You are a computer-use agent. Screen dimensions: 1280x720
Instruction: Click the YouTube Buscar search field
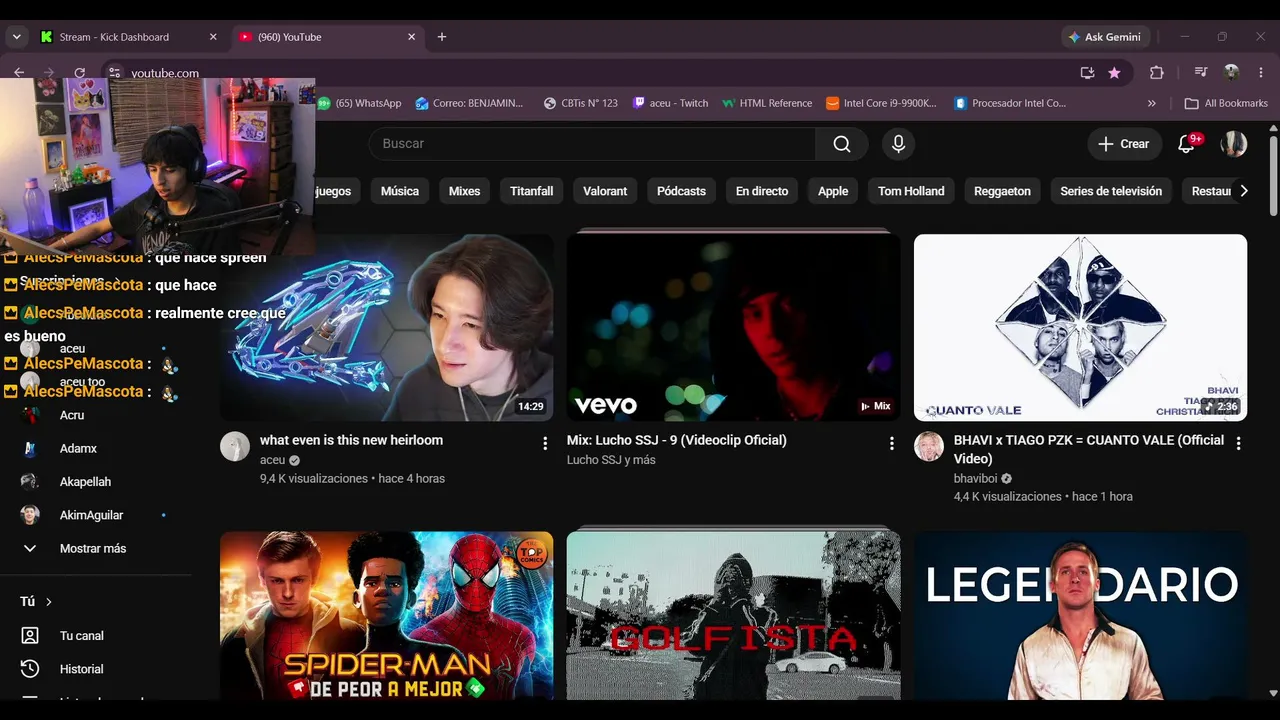pos(592,144)
